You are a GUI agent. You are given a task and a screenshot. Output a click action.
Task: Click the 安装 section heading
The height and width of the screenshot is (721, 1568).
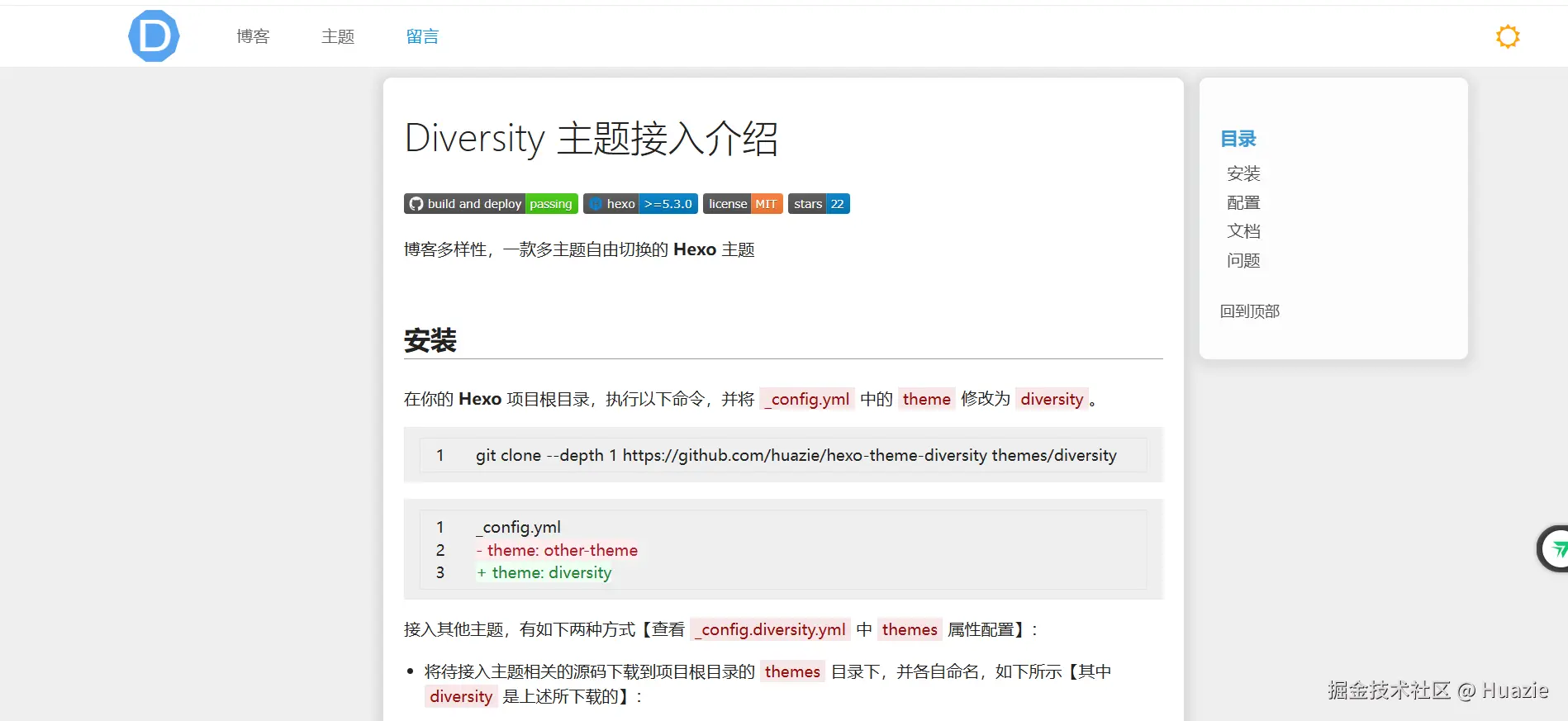(430, 340)
